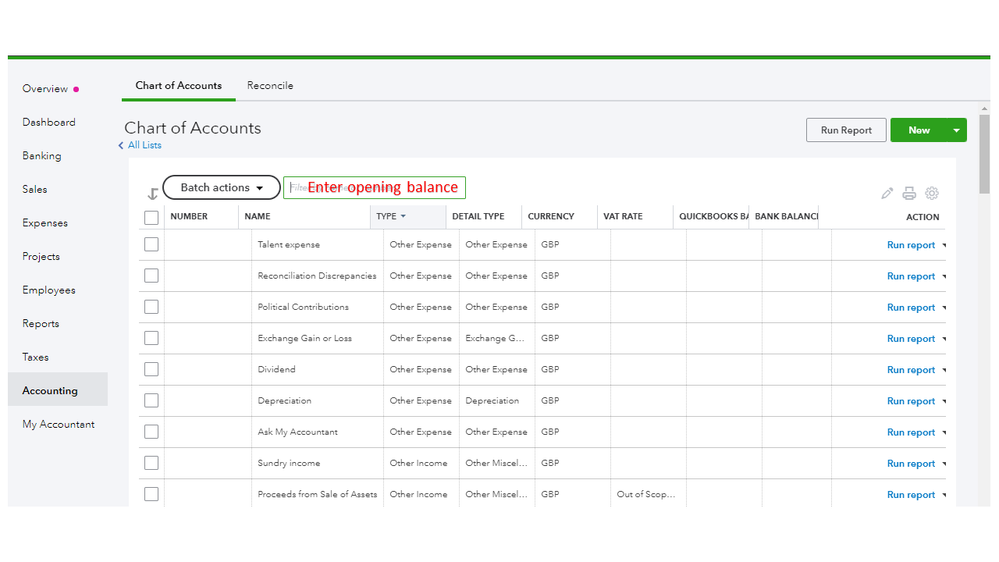Check the Political Contributions row checkbox
999x562 pixels.
(151, 307)
